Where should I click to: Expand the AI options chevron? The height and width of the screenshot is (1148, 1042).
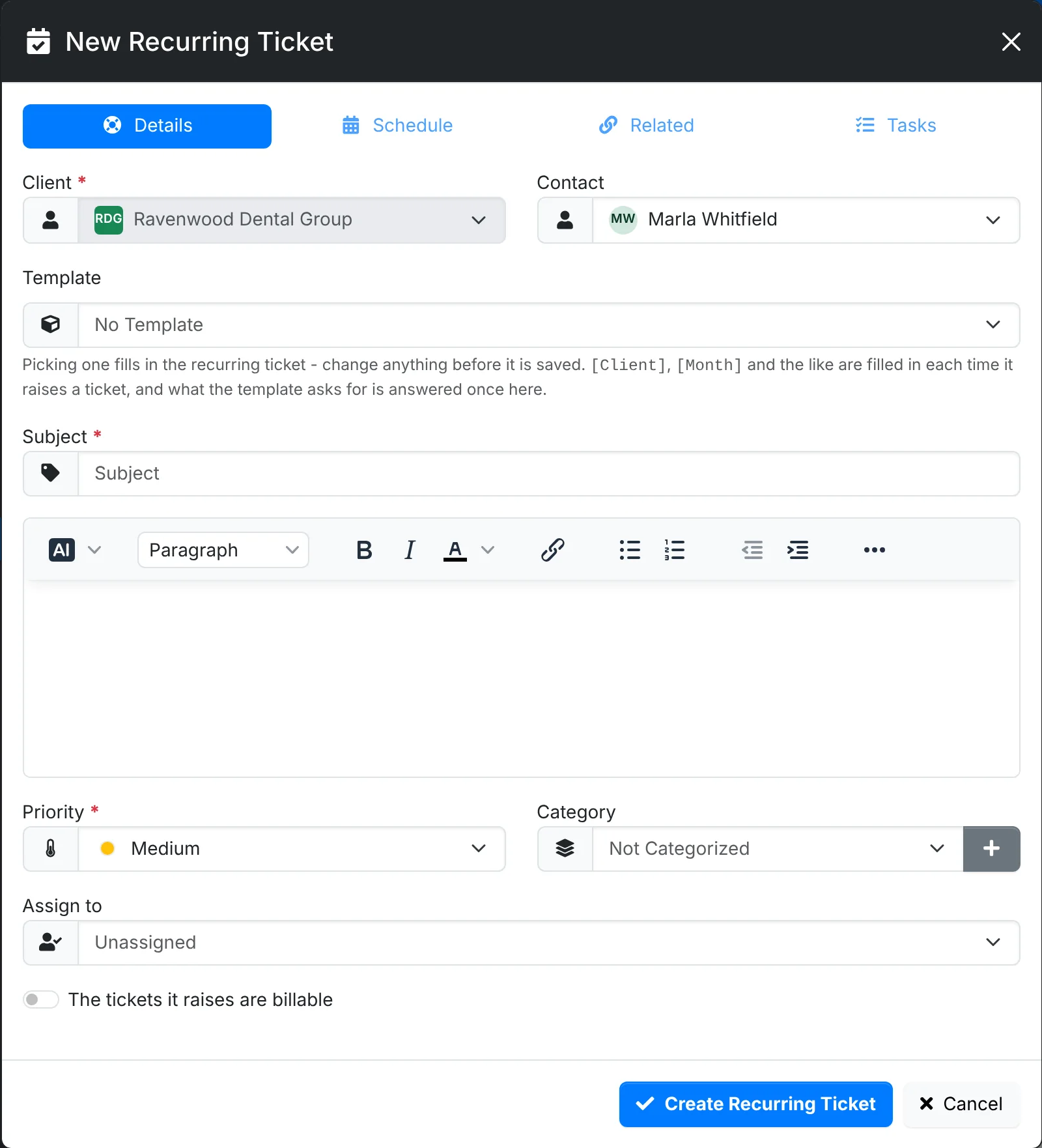(x=94, y=550)
